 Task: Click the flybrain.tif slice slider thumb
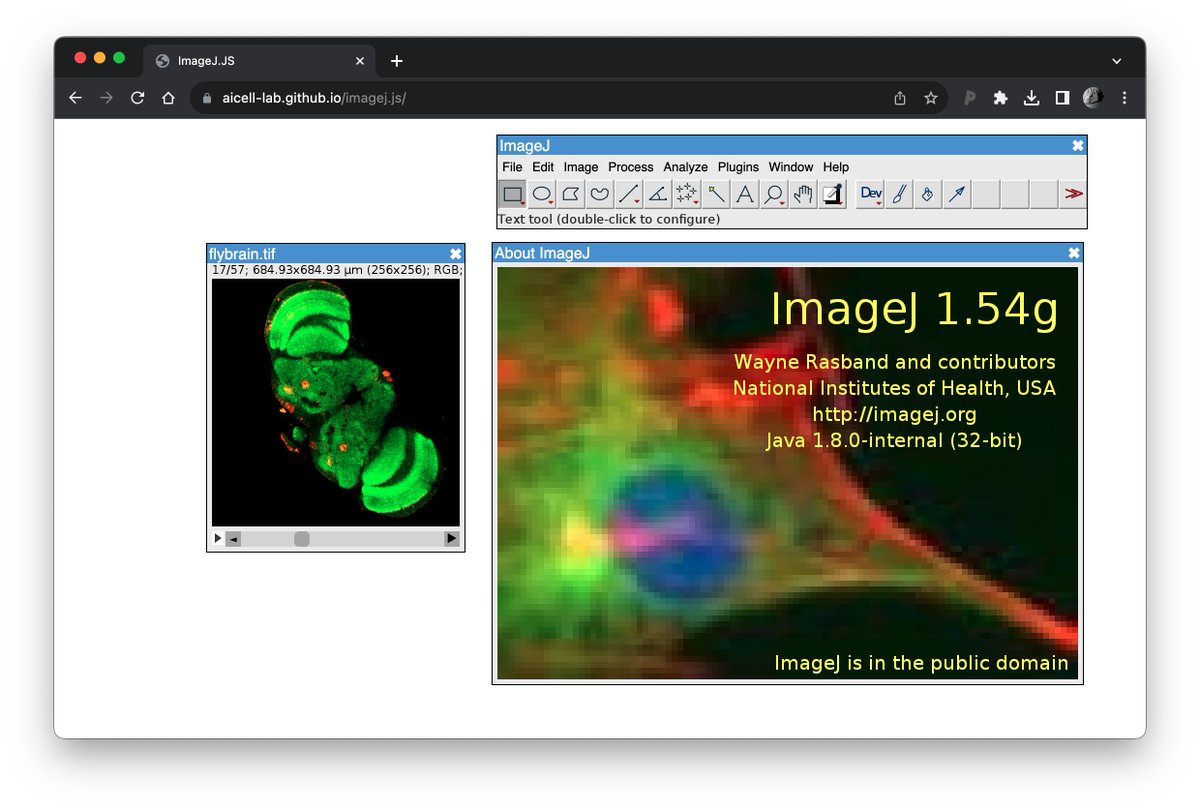tap(302, 539)
